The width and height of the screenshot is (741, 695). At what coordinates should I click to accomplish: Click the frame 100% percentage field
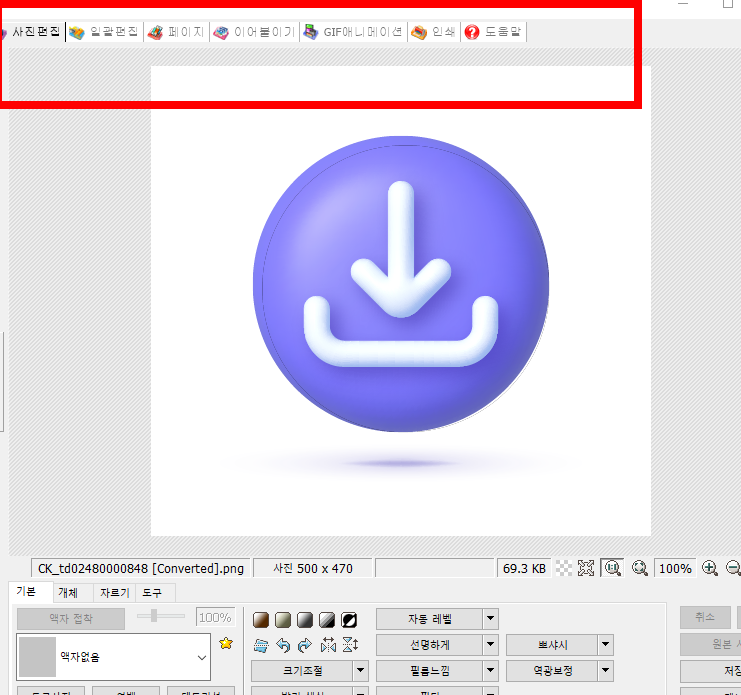[x=215, y=618]
